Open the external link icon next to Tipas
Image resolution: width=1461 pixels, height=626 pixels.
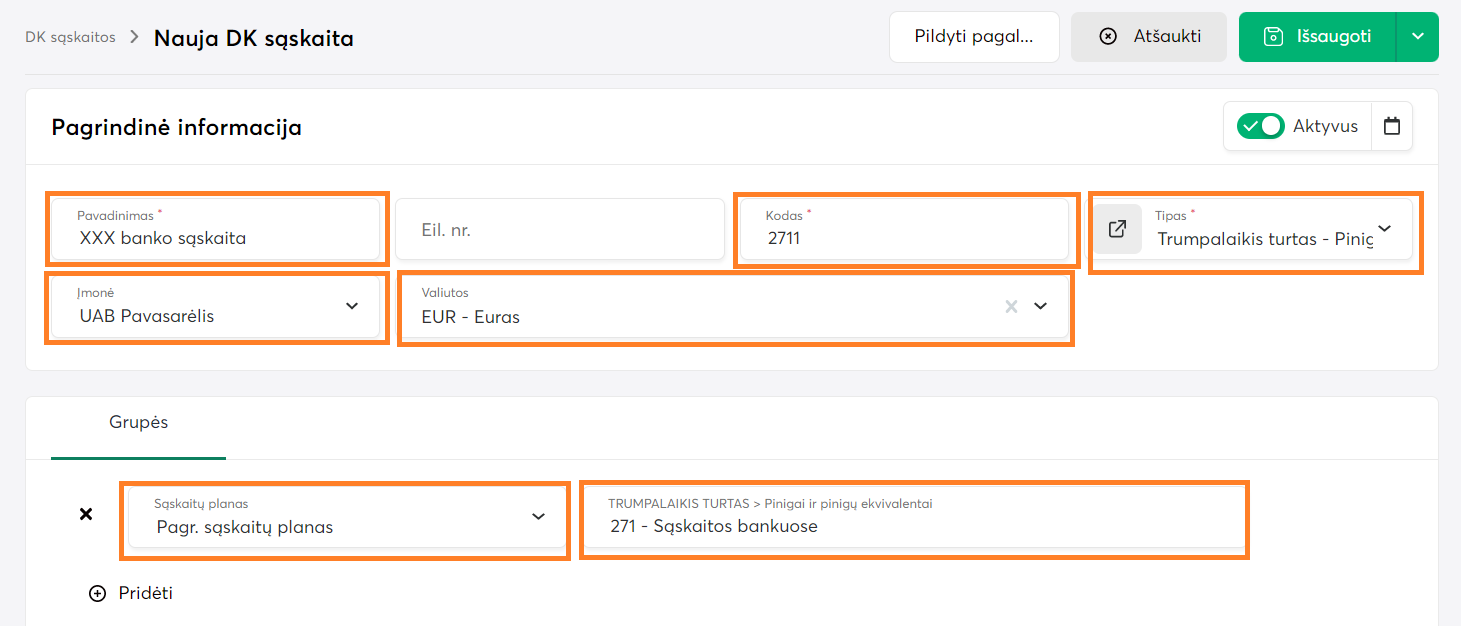tap(1117, 229)
